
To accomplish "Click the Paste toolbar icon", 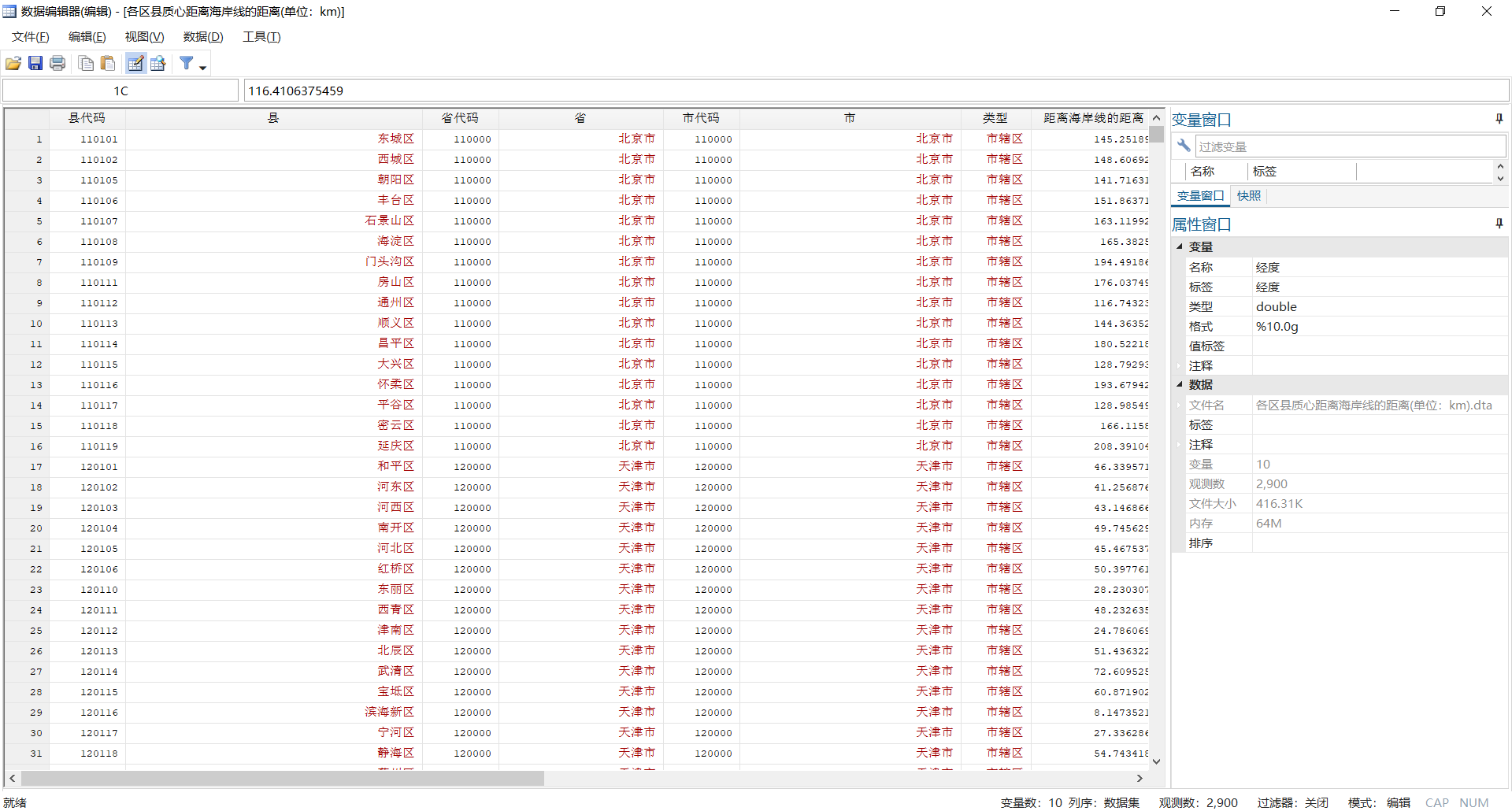I will click(109, 64).
